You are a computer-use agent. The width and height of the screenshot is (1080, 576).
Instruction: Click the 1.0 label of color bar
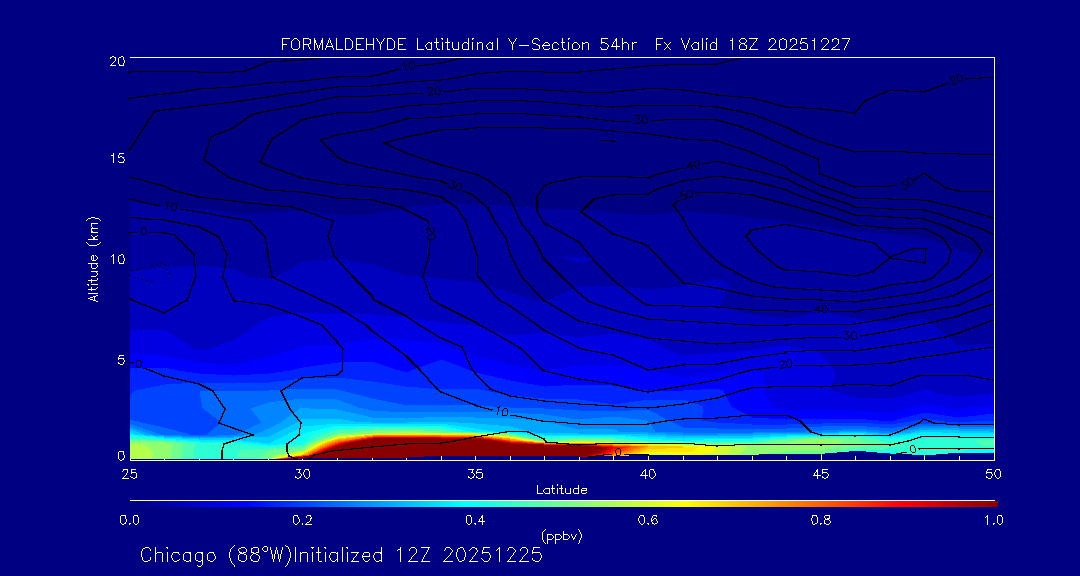tap(993, 520)
